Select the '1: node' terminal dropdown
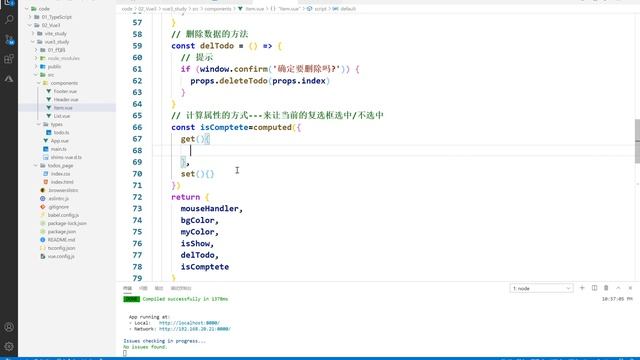This screenshot has height=360, width=640. click(541, 288)
